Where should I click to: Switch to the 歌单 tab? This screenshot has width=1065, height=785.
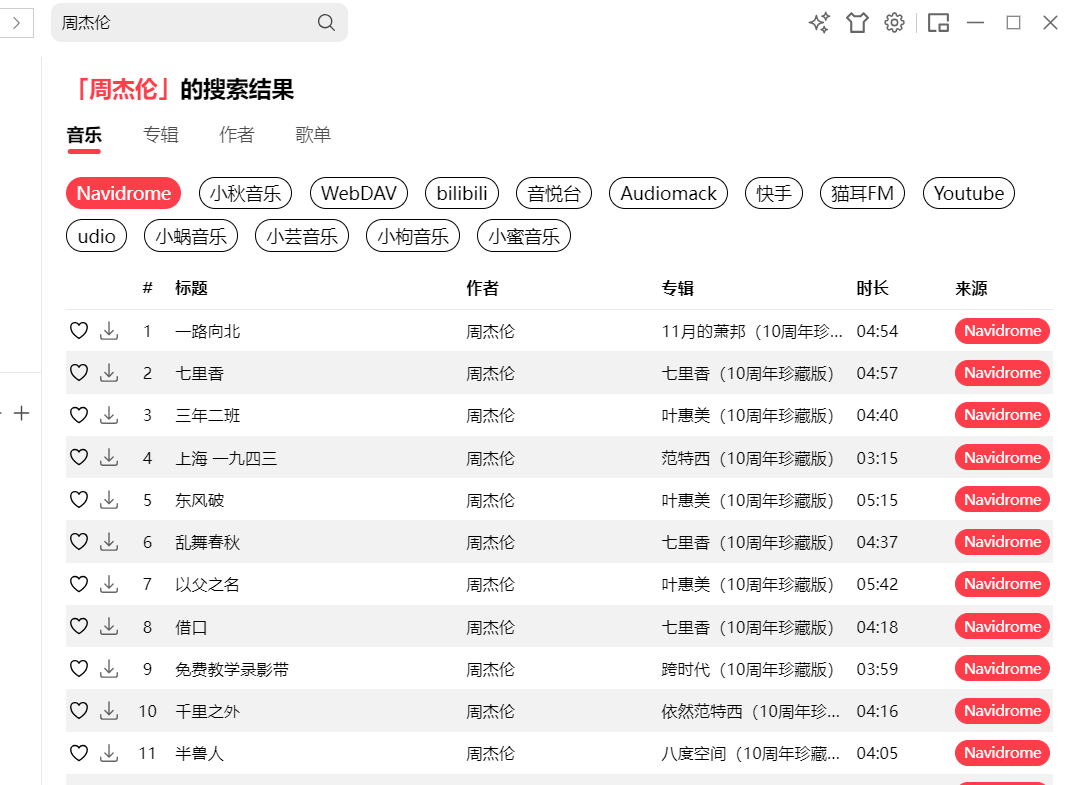(313, 135)
